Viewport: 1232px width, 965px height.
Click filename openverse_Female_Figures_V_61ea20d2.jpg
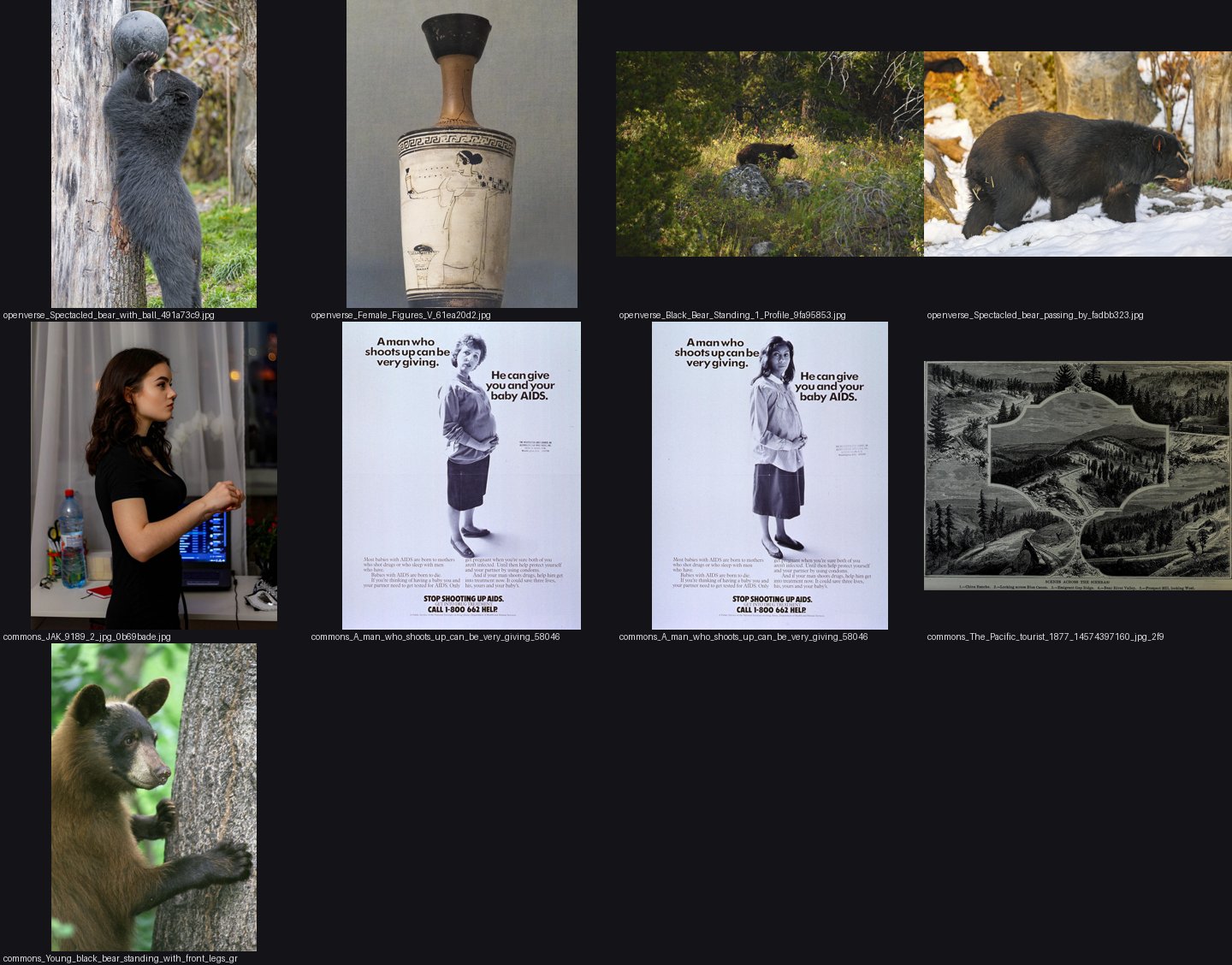tap(401, 315)
